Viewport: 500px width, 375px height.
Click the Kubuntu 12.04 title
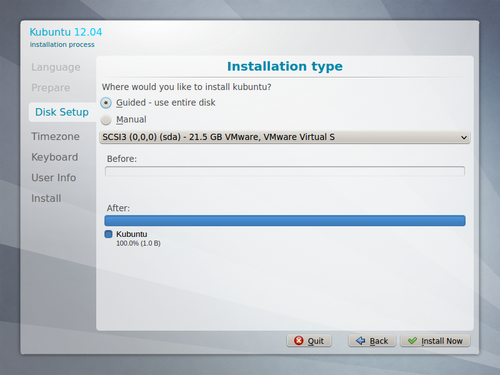point(66,32)
